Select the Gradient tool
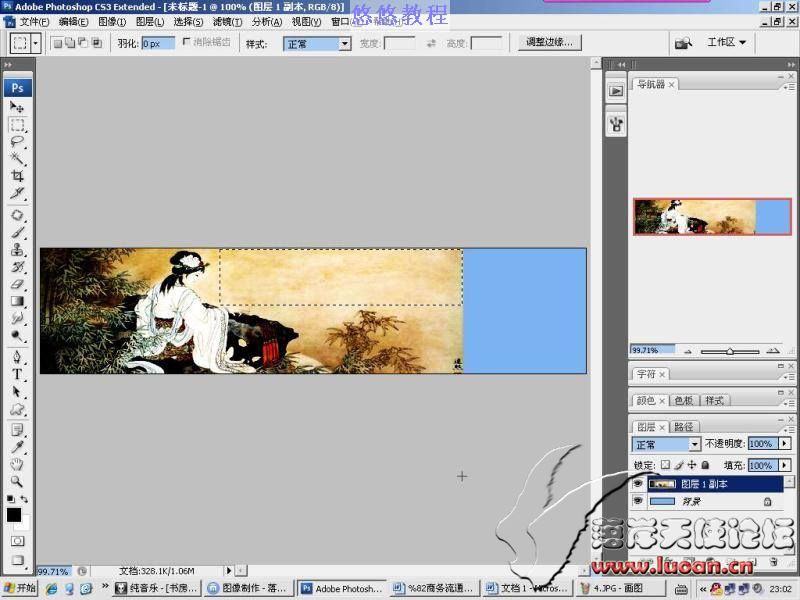The image size is (800, 600). tap(17, 301)
